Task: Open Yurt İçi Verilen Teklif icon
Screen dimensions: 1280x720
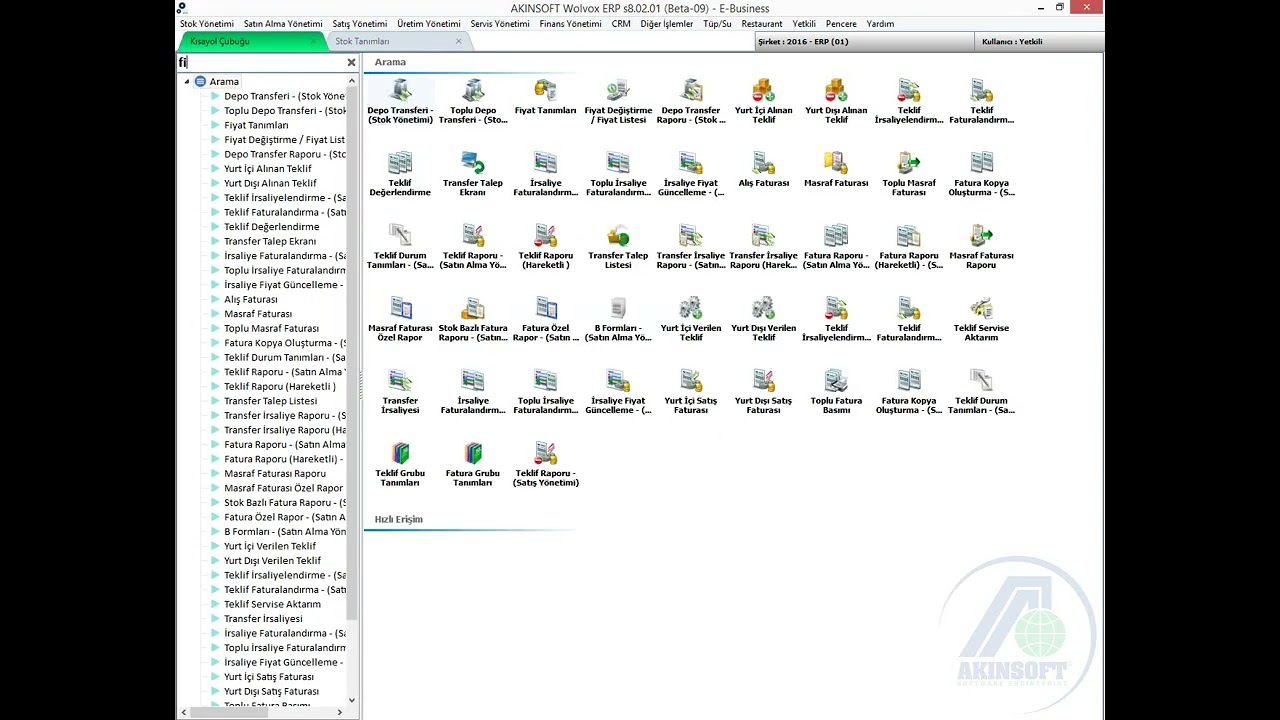Action: [691, 320]
